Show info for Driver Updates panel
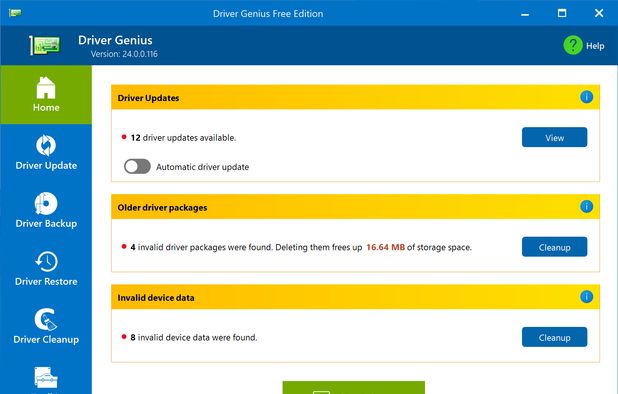Screen dimensions: 618x394 point(586,97)
